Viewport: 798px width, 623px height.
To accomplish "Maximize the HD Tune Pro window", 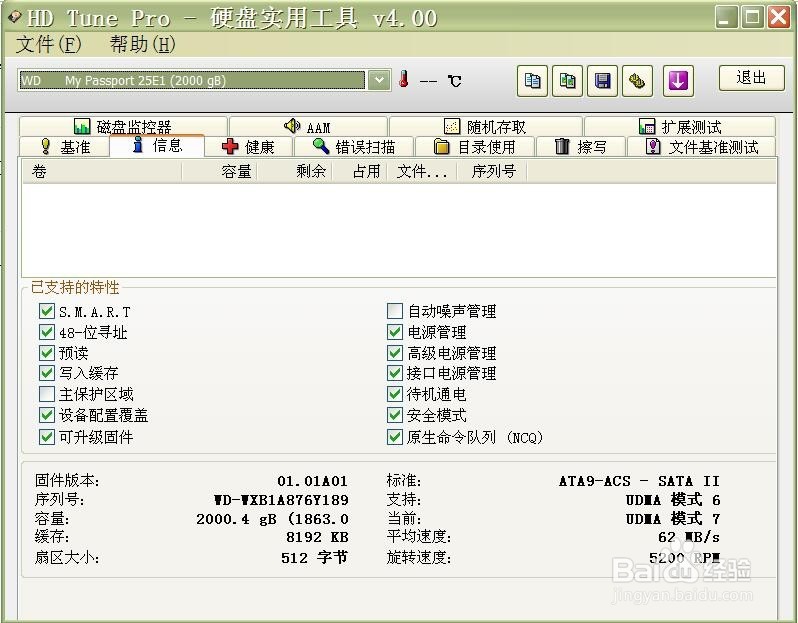I will [752, 18].
